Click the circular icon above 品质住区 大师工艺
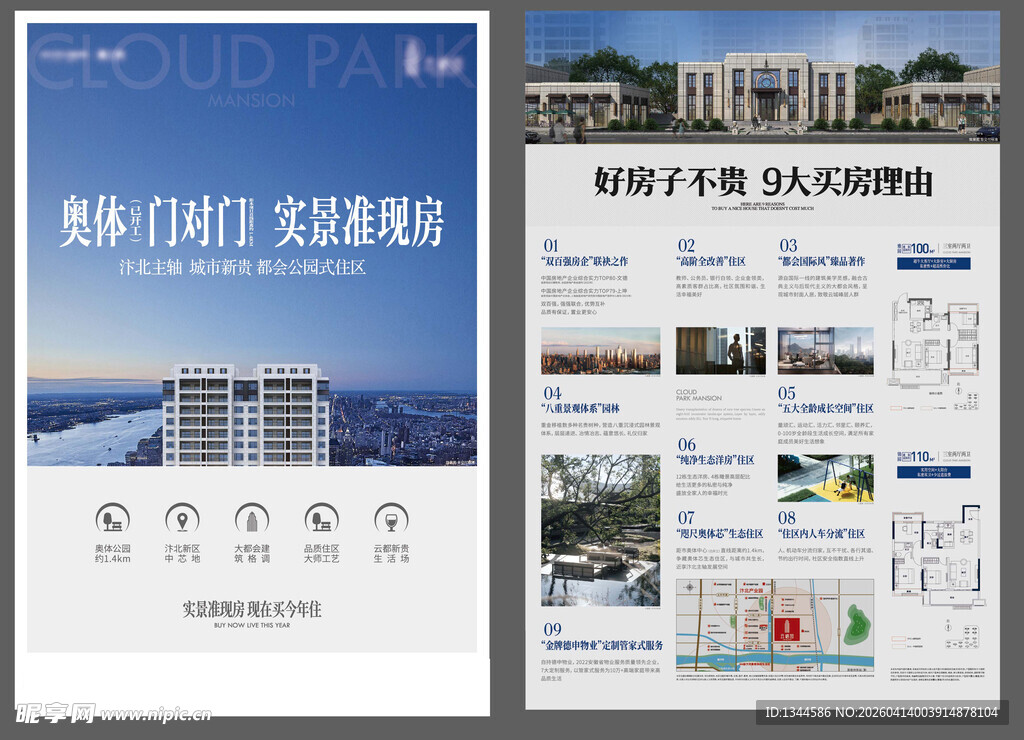This screenshot has width=1024, height=740. point(322,519)
